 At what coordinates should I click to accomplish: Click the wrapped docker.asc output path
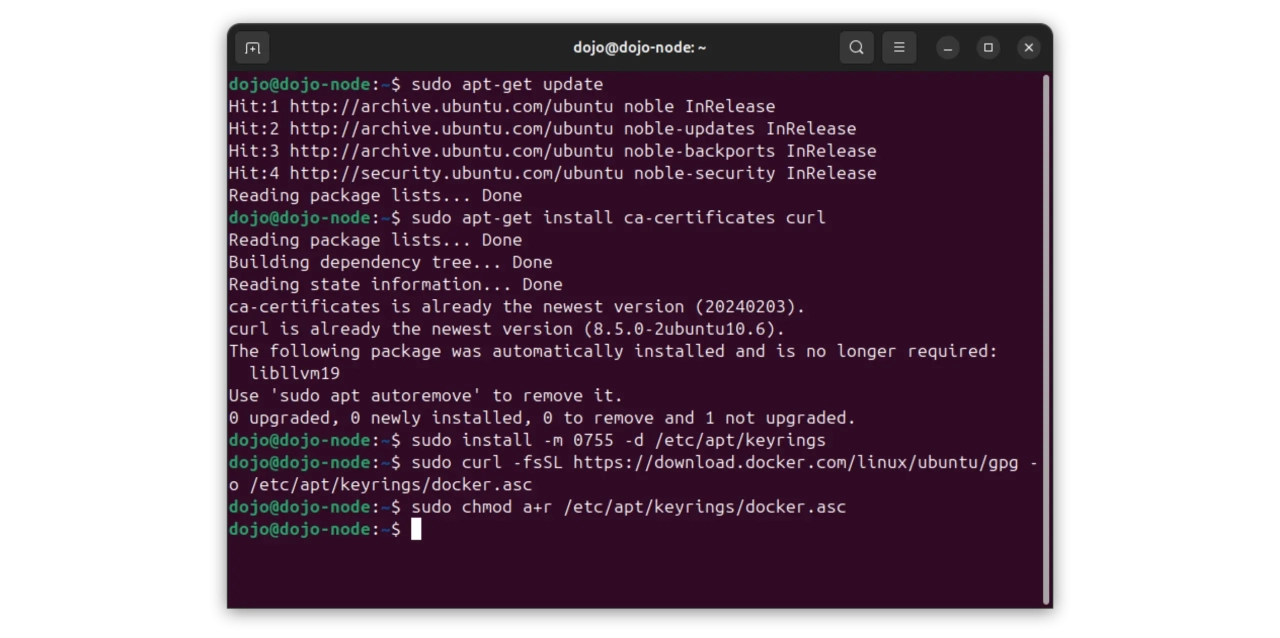click(x=390, y=485)
